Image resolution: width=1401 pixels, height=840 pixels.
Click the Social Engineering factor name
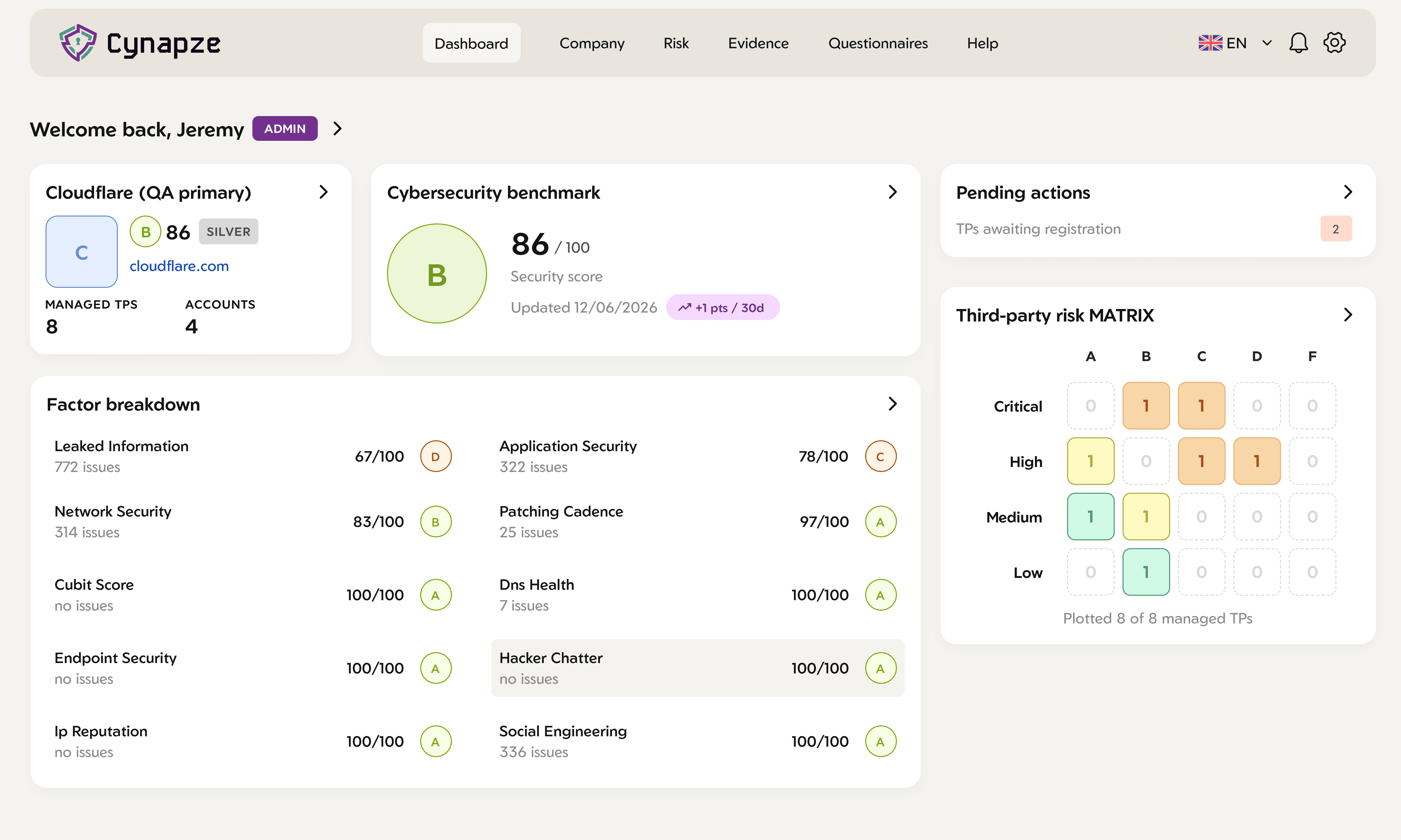pyautogui.click(x=563, y=731)
